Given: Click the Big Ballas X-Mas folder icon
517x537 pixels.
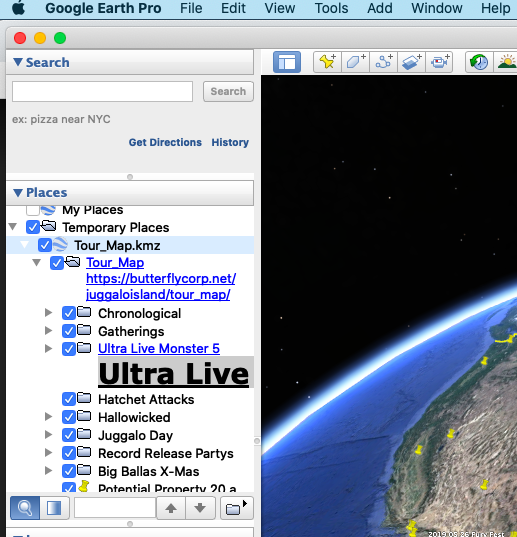Looking at the screenshot, I should coord(84,470).
